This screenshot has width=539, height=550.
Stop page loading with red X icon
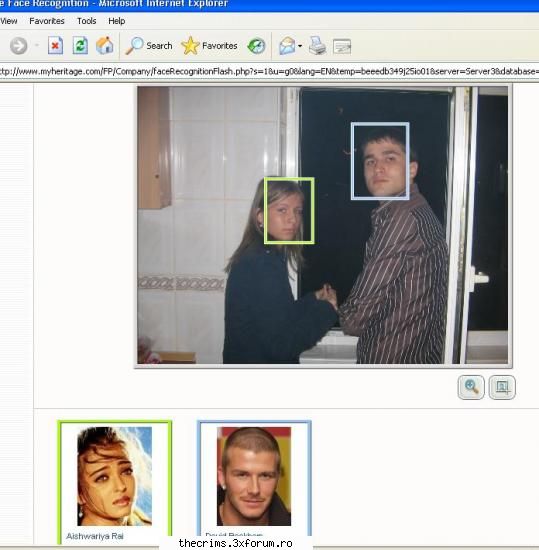(55, 46)
